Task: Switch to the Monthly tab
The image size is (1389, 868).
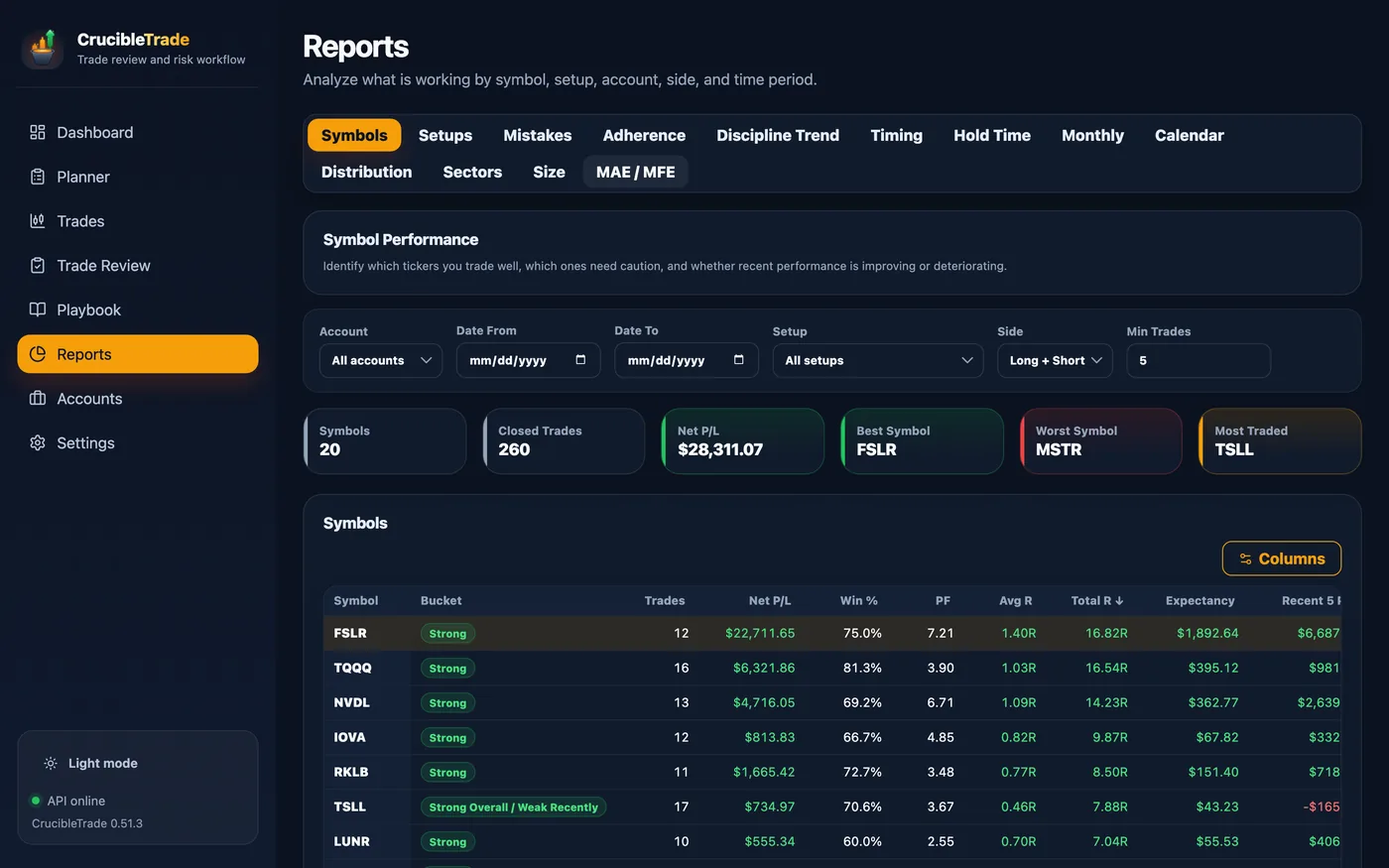Action: 1092,135
